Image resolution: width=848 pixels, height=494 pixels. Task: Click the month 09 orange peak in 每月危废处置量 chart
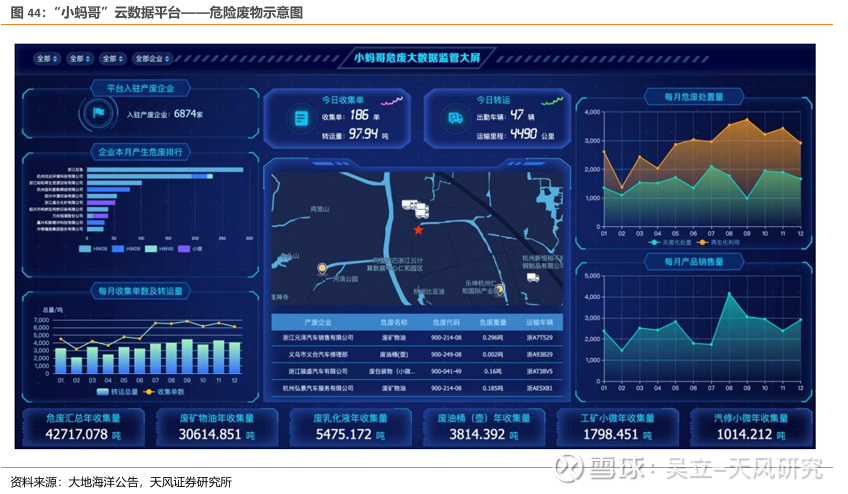coord(747,120)
